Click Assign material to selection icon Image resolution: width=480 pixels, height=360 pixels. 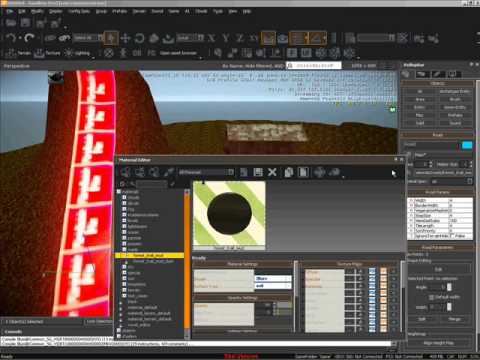pos(126,172)
